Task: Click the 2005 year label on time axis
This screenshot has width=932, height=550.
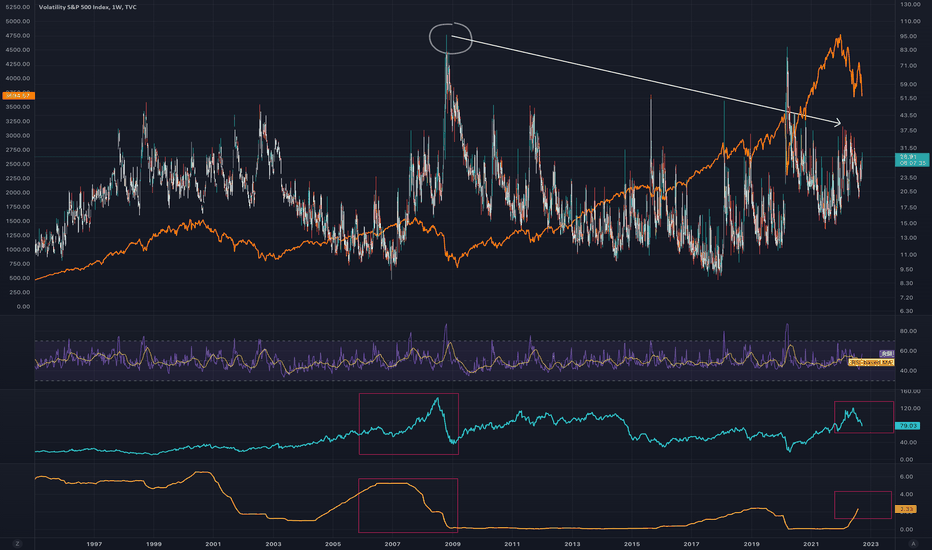Action: pyautogui.click(x=333, y=543)
